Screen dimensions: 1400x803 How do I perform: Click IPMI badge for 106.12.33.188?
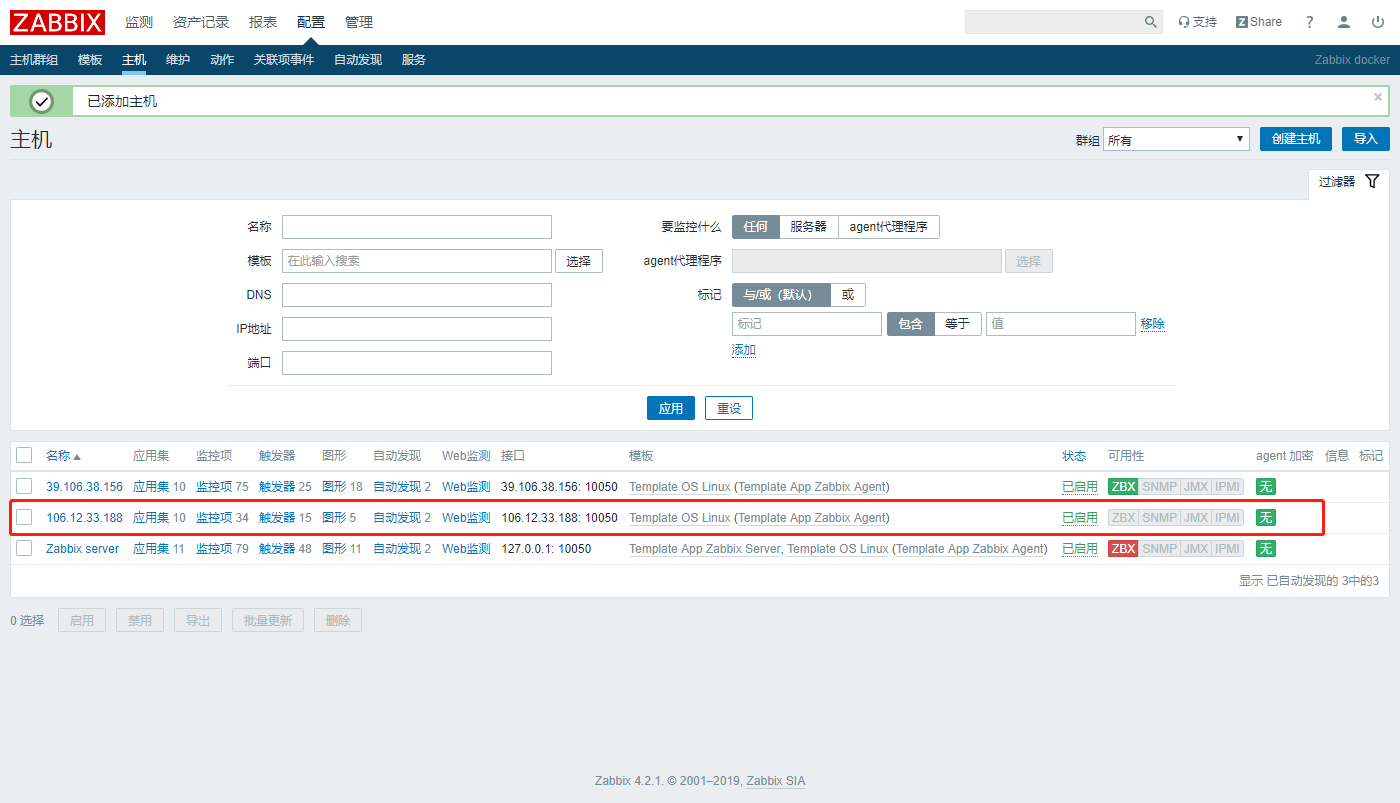click(1227, 518)
